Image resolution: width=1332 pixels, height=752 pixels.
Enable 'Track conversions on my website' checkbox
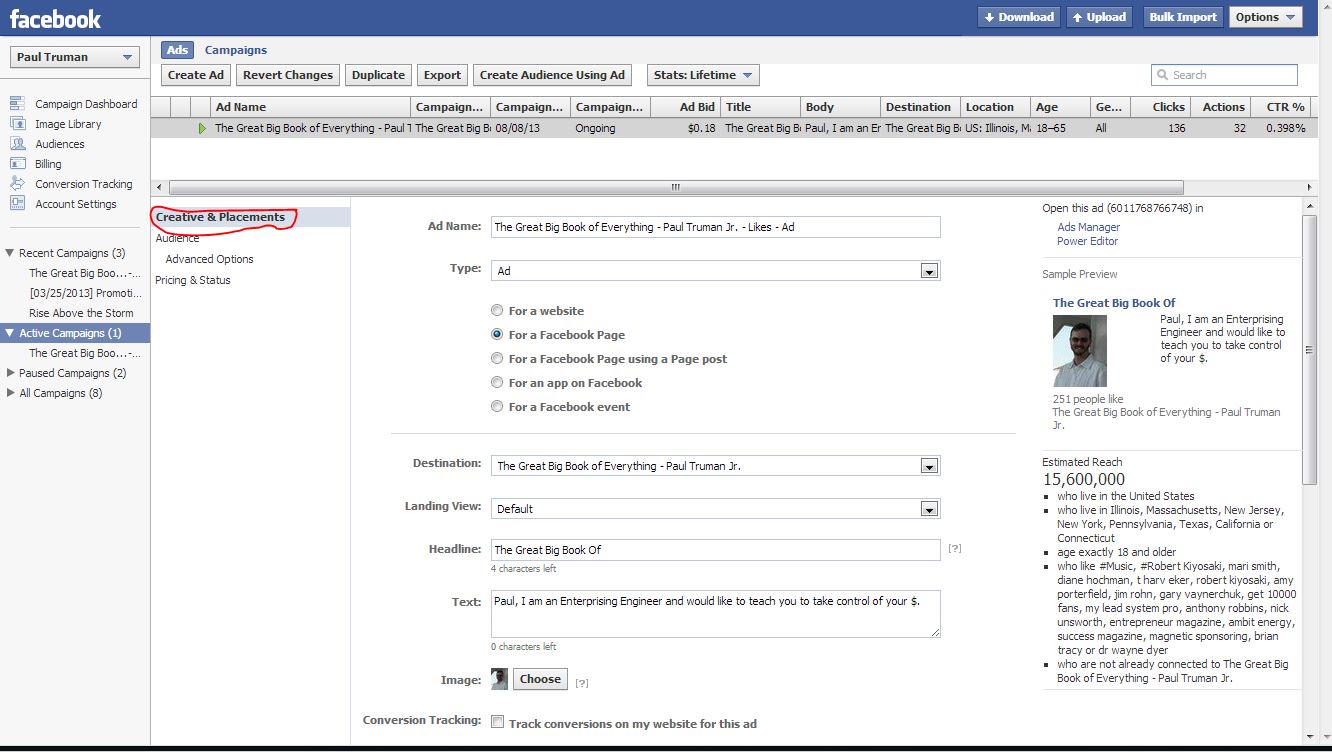pyautogui.click(x=497, y=722)
